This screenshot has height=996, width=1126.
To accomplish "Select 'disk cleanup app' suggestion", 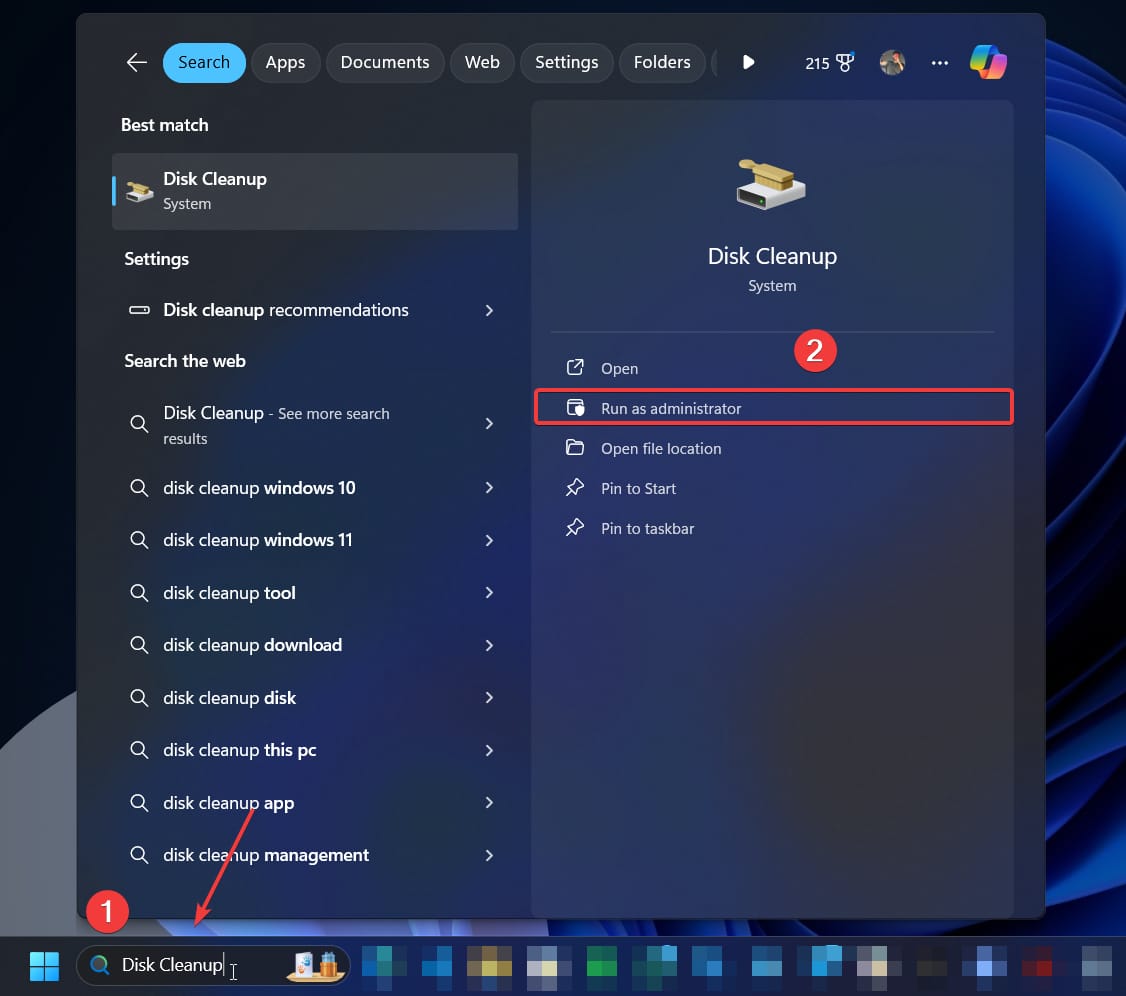I will [315, 802].
